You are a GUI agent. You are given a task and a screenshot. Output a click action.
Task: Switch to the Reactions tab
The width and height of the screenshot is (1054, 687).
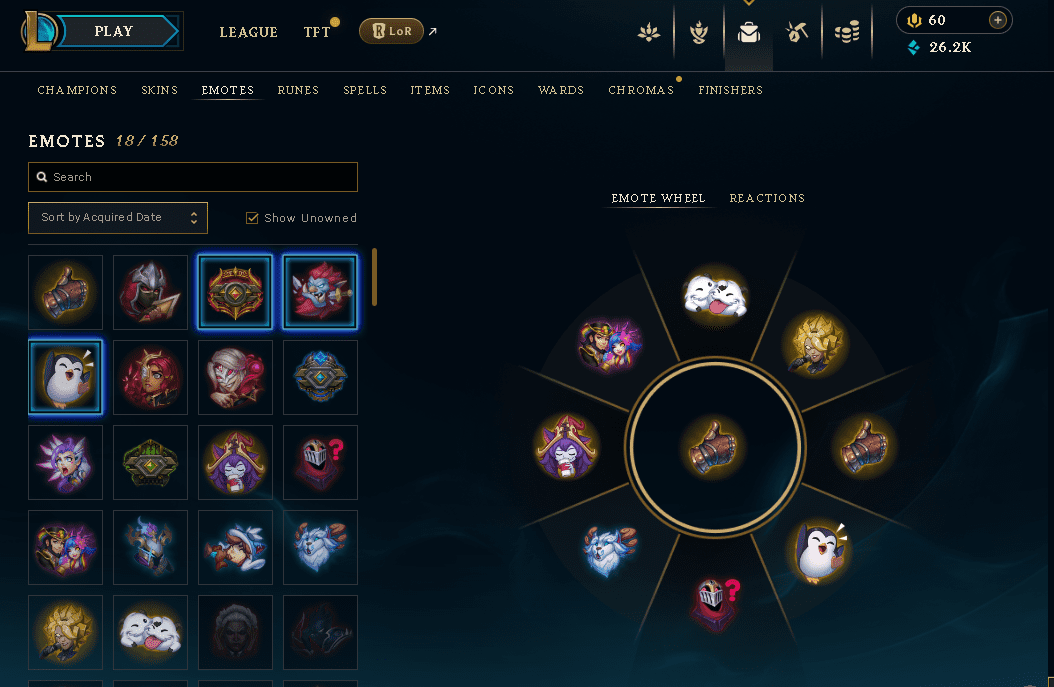click(767, 198)
